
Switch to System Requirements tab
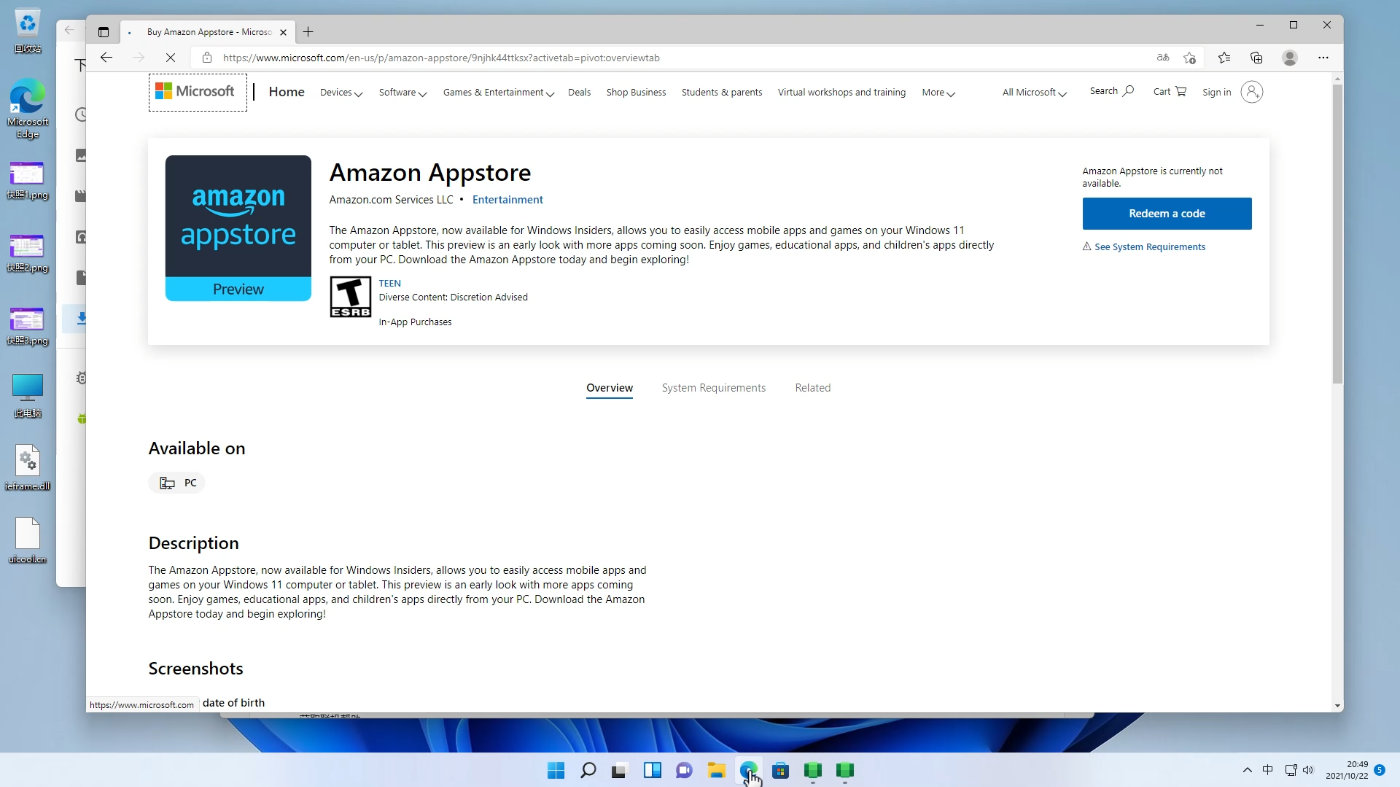(x=714, y=388)
